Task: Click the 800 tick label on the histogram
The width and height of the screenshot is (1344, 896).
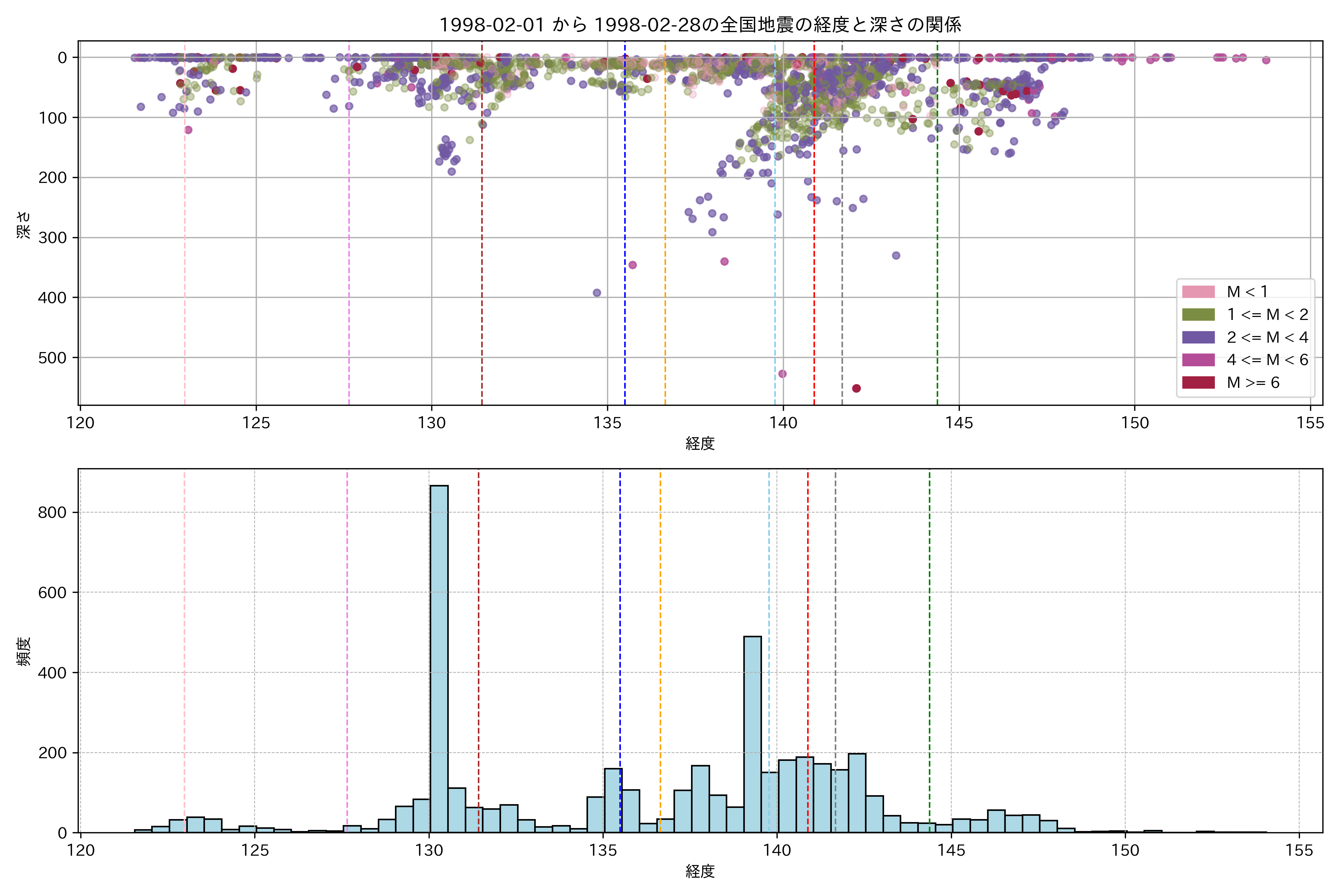Action: [53, 513]
